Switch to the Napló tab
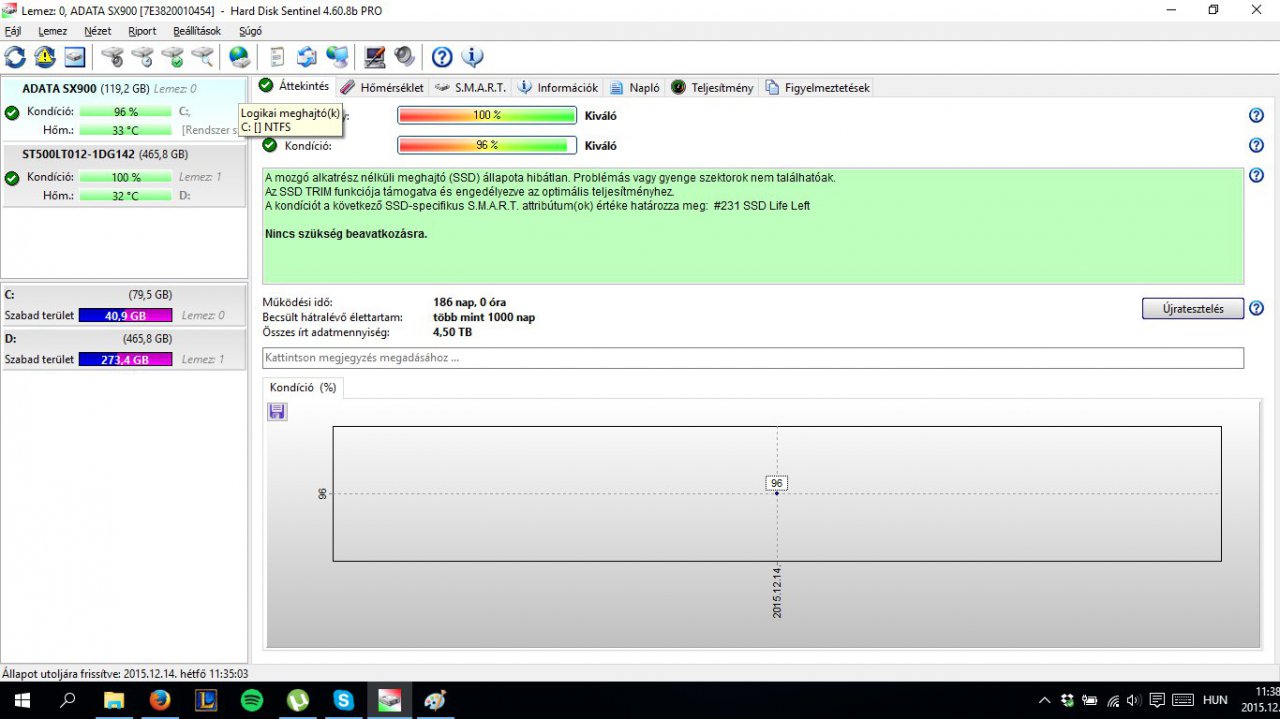Screen dimensions: 1280x719 tap(636, 87)
